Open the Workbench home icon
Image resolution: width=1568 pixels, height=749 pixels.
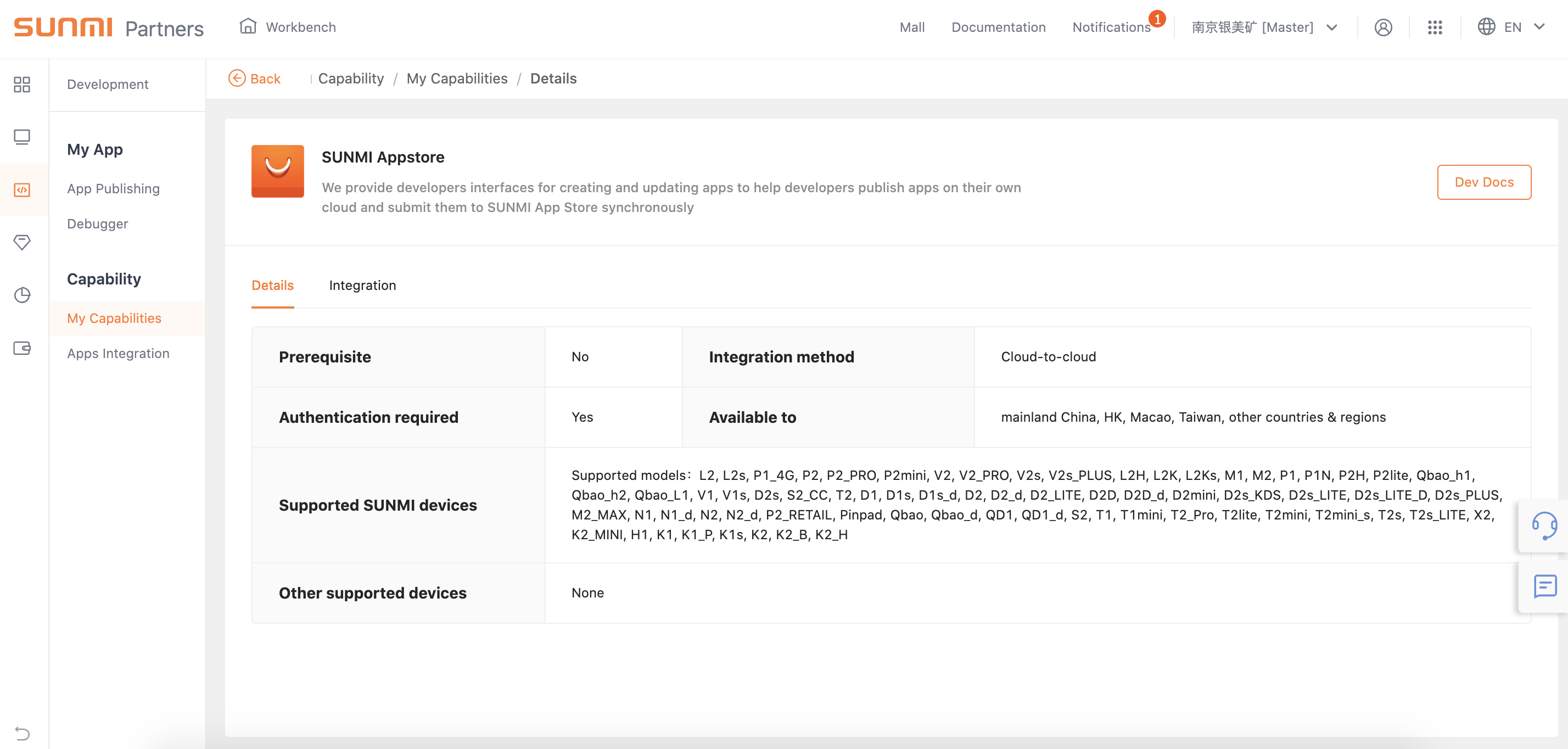pos(248,26)
